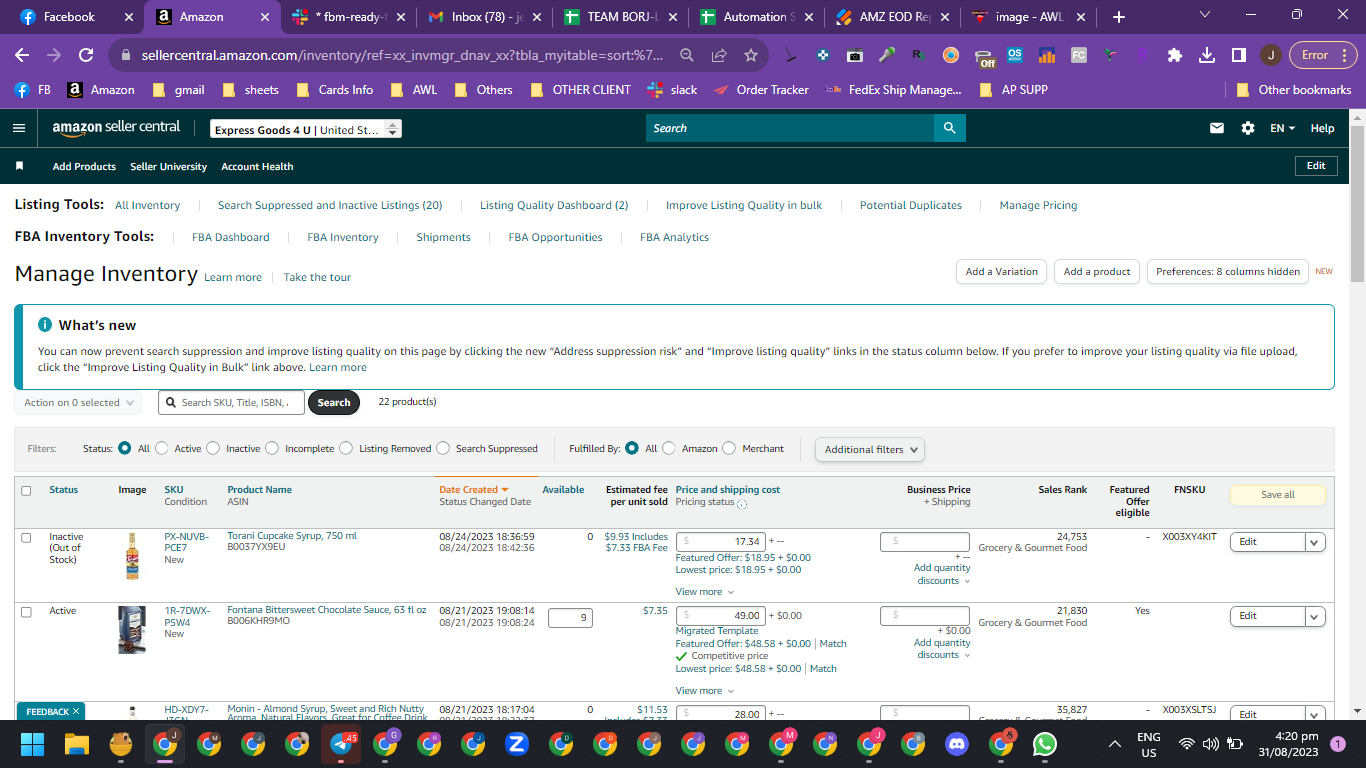Open WhatsApp from the taskbar
This screenshot has height=768, width=1366.
1045,744
